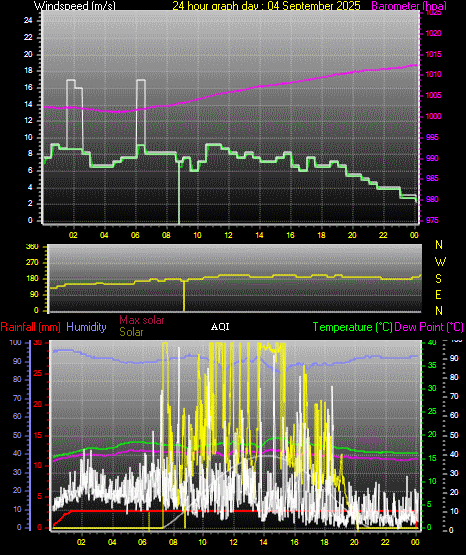Click the blue "Humidity" legend label

[x=86, y=327]
